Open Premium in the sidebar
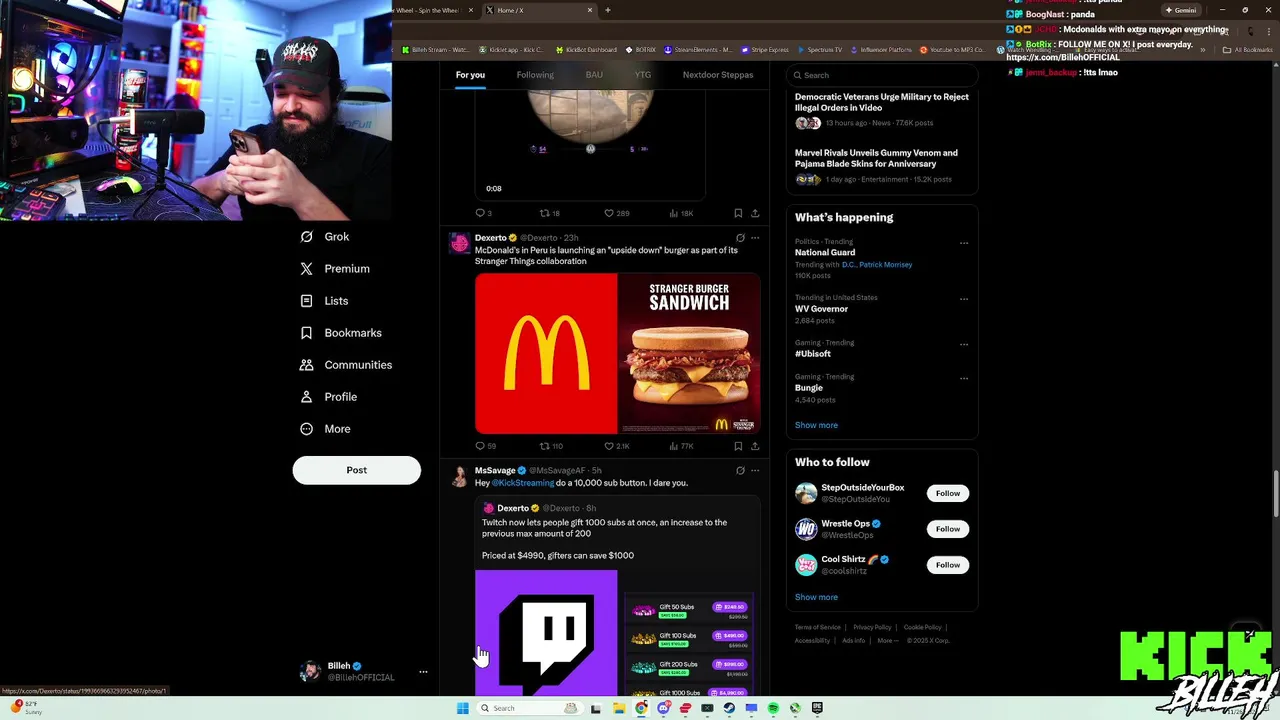 pyautogui.click(x=335, y=269)
